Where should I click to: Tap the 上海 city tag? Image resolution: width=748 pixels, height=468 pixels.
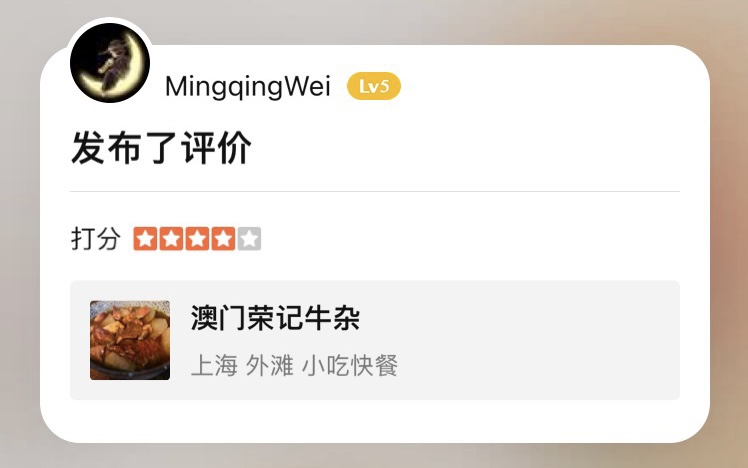pyautogui.click(x=214, y=366)
